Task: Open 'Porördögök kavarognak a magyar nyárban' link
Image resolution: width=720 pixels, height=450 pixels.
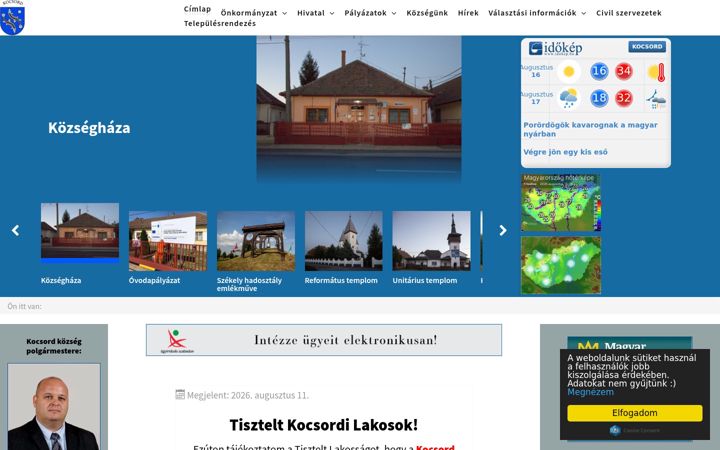Action: (x=590, y=129)
